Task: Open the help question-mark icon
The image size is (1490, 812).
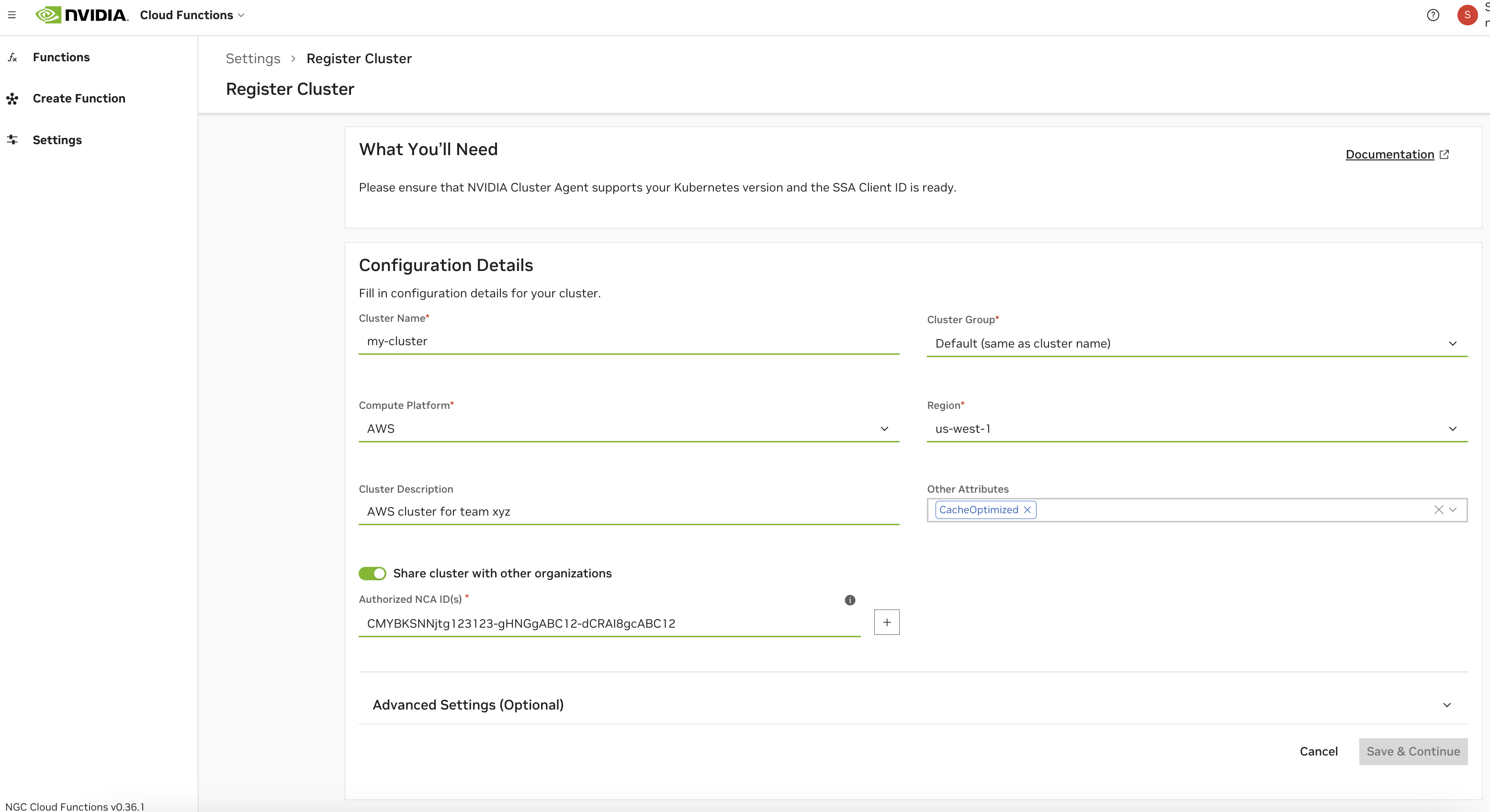Action: (x=1433, y=15)
